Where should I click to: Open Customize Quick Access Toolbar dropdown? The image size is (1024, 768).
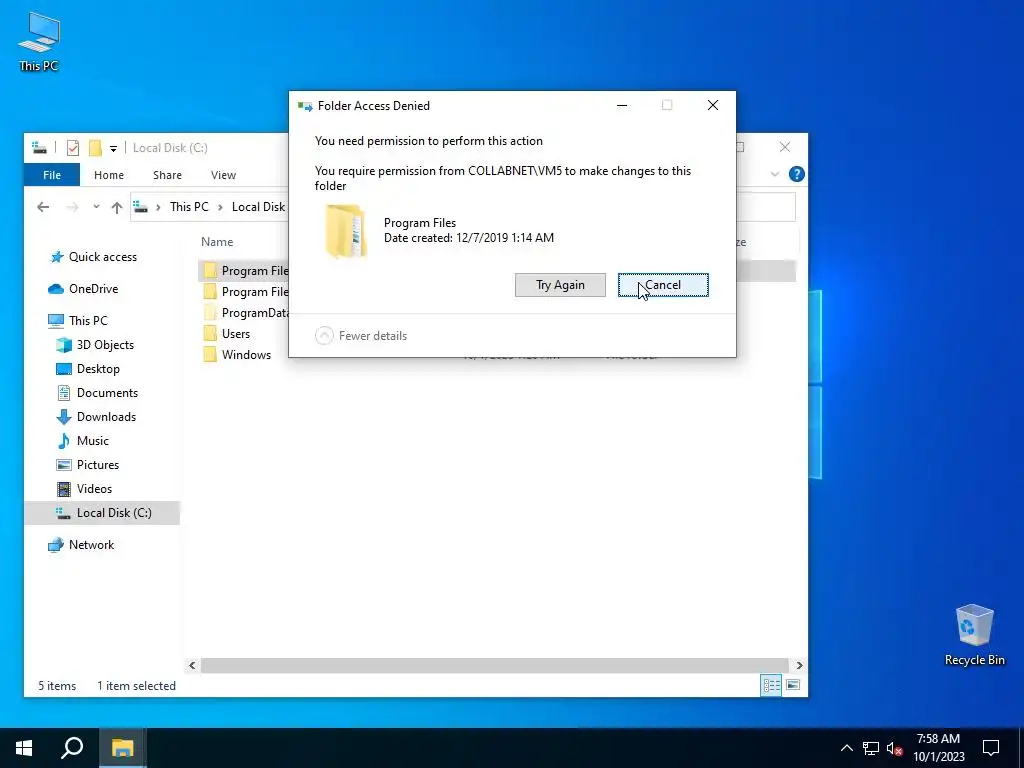tap(113, 149)
